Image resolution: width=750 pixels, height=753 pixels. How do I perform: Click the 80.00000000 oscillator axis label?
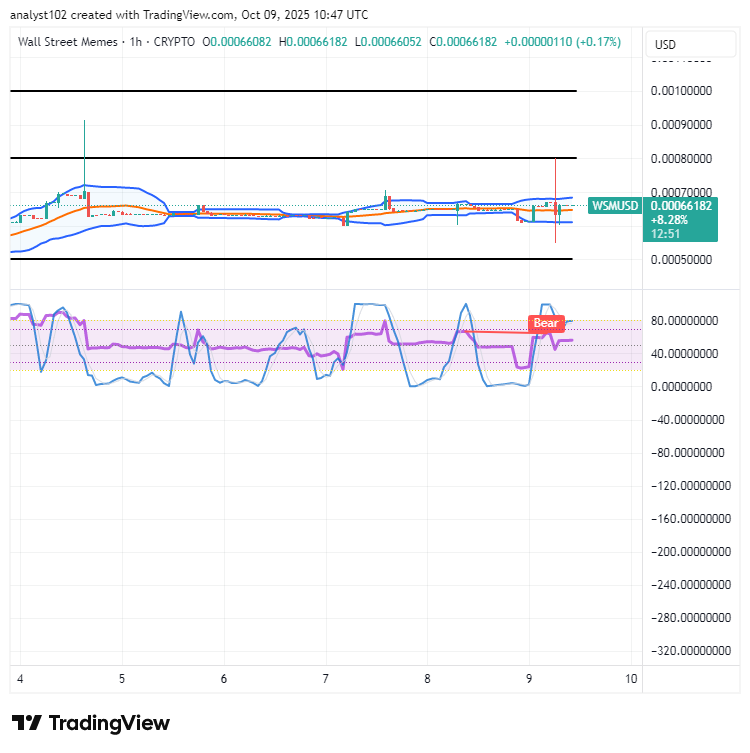point(684,321)
